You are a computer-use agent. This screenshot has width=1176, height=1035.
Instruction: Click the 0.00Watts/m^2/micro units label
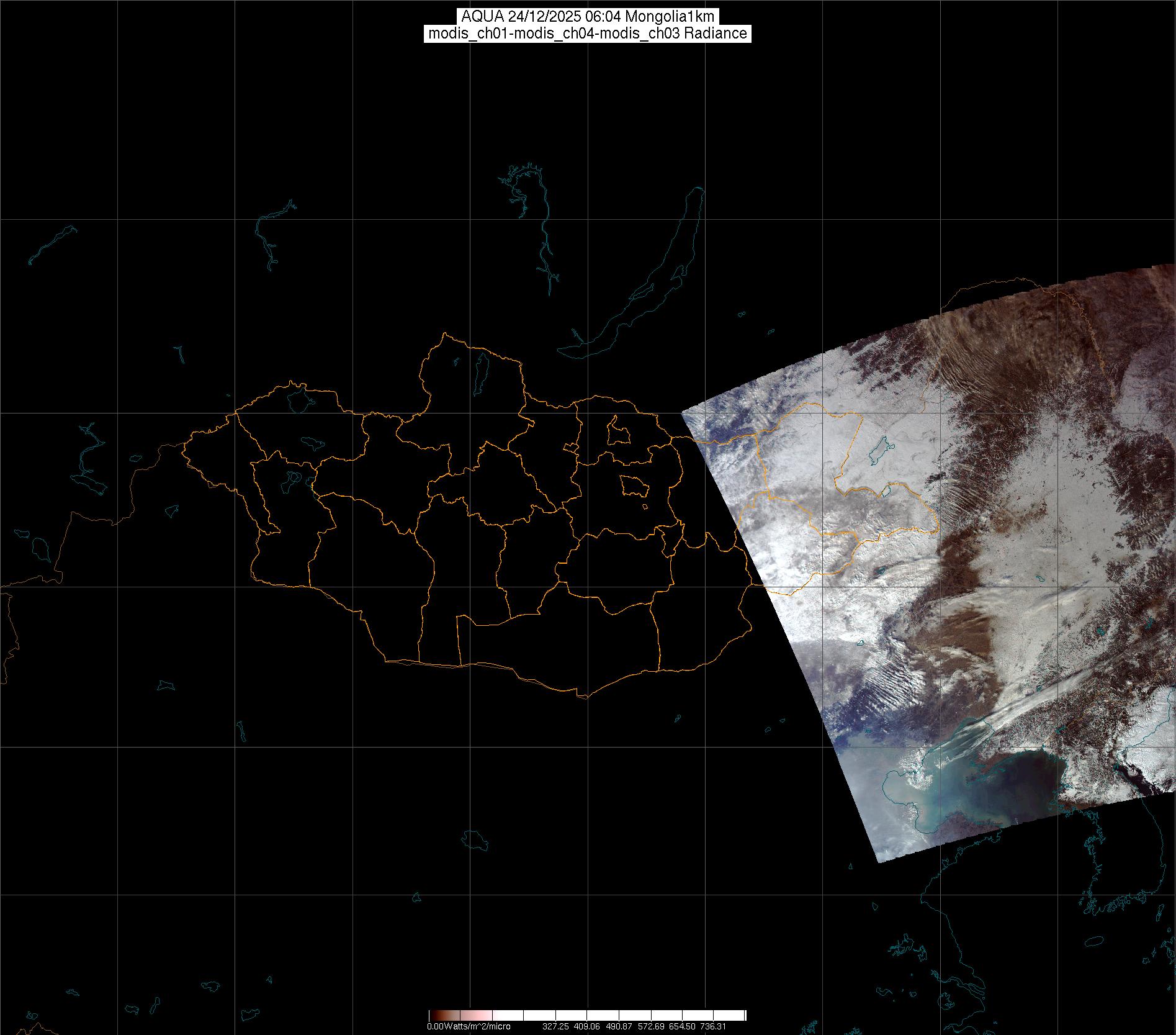pyautogui.click(x=469, y=1026)
